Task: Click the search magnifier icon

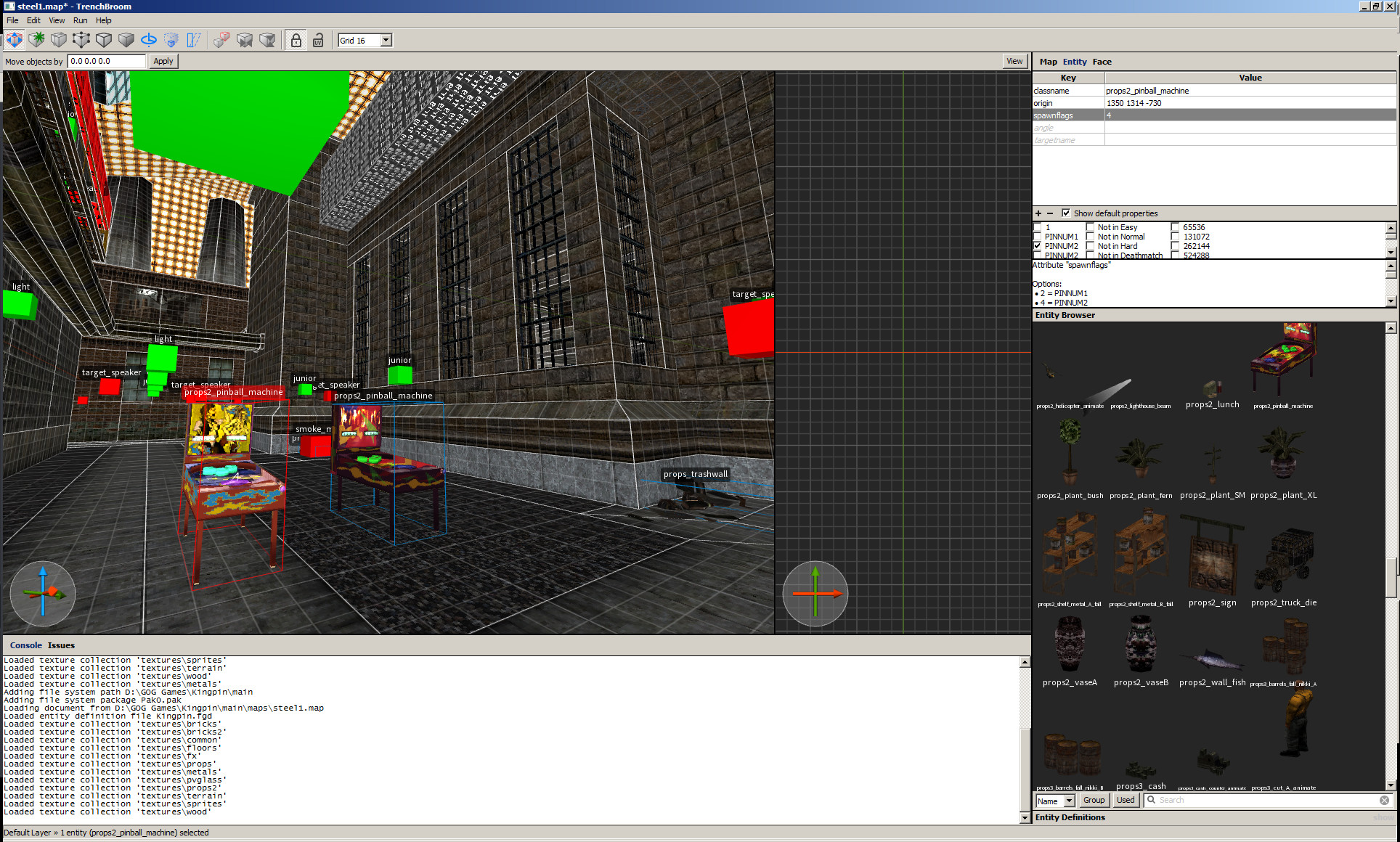Action: (1151, 800)
